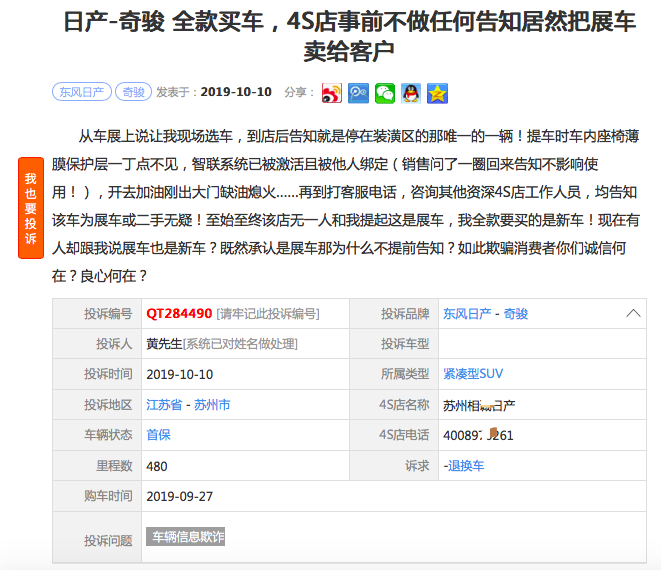Click the 退换车 demand link
Image resolution: width=661 pixels, height=570 pixels.
tap(465, 466)
